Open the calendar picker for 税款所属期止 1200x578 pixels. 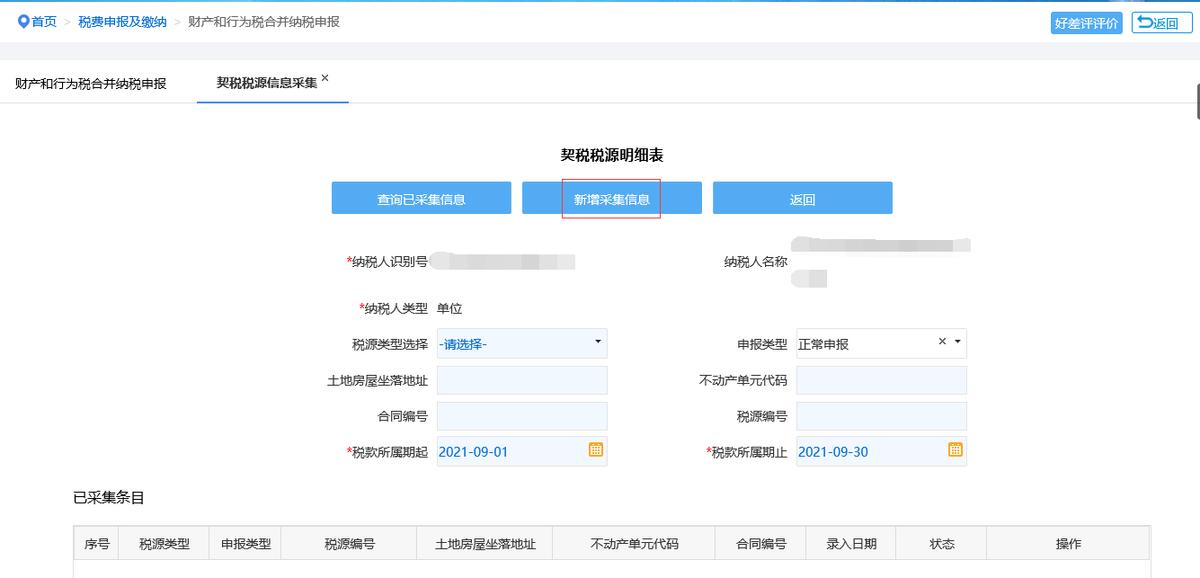point(955,451)
